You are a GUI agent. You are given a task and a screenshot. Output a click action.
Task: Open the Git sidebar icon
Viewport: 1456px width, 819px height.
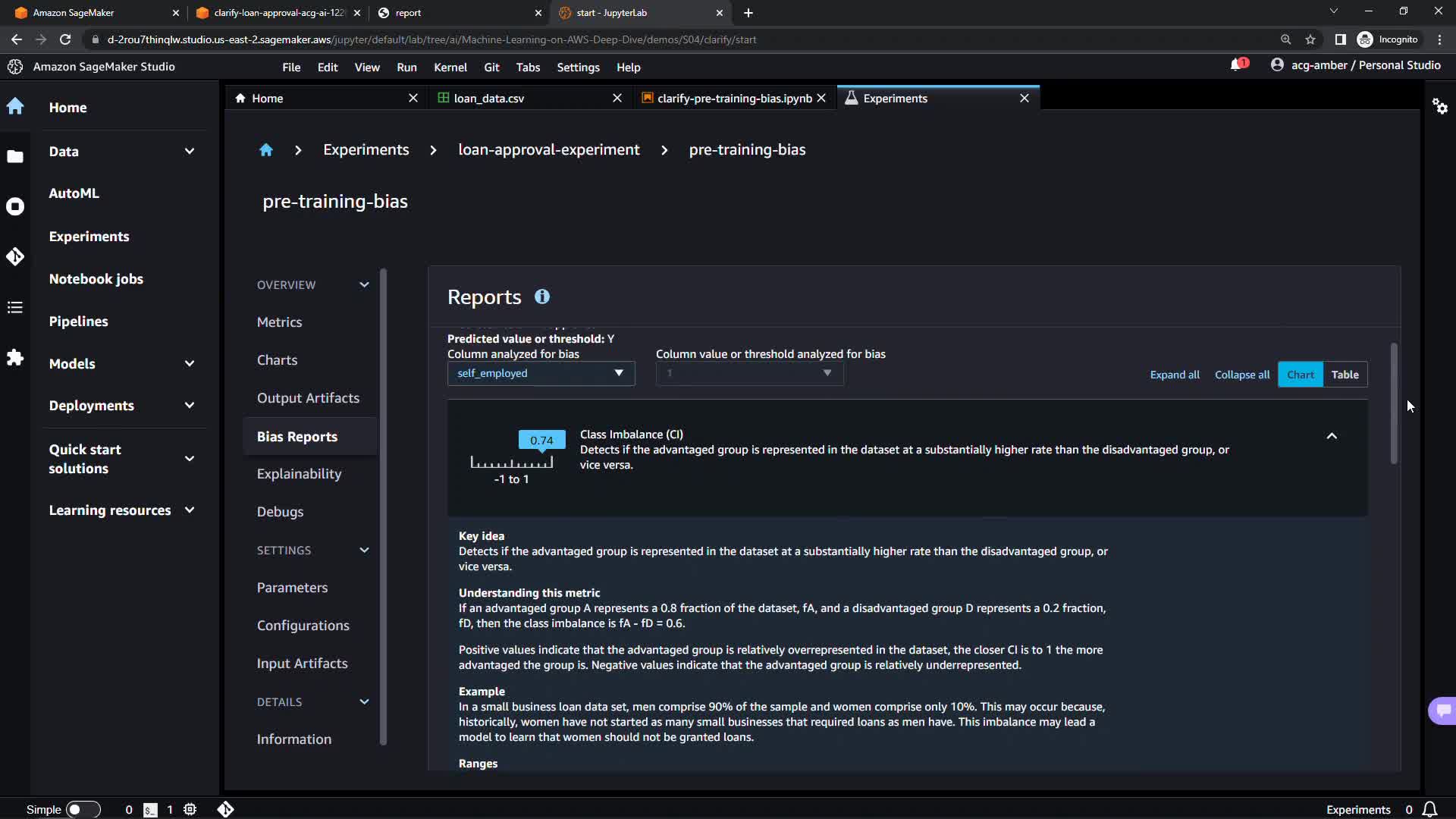tap(15, 256)
